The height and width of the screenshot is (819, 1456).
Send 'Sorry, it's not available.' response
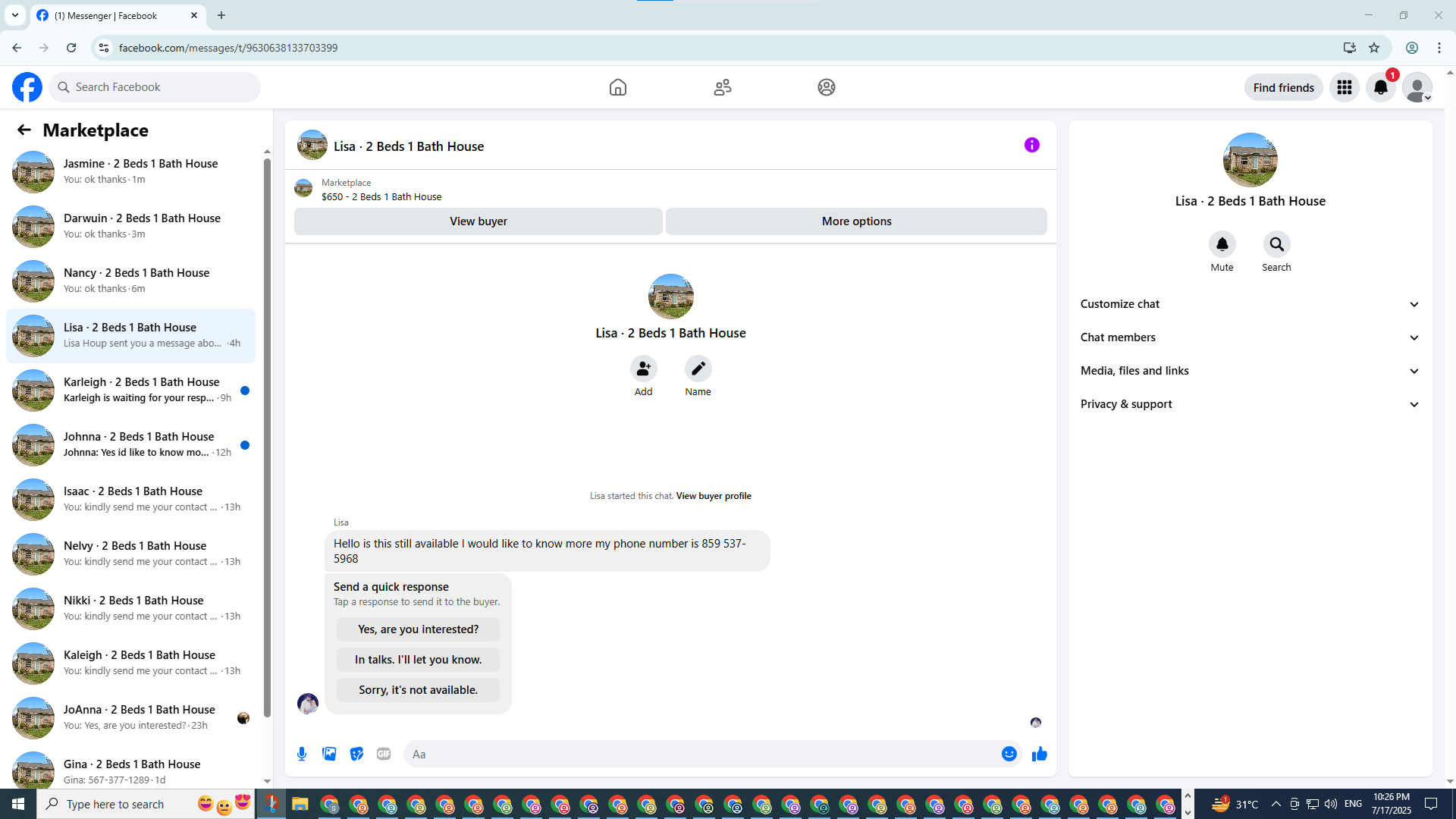point(418,690)
